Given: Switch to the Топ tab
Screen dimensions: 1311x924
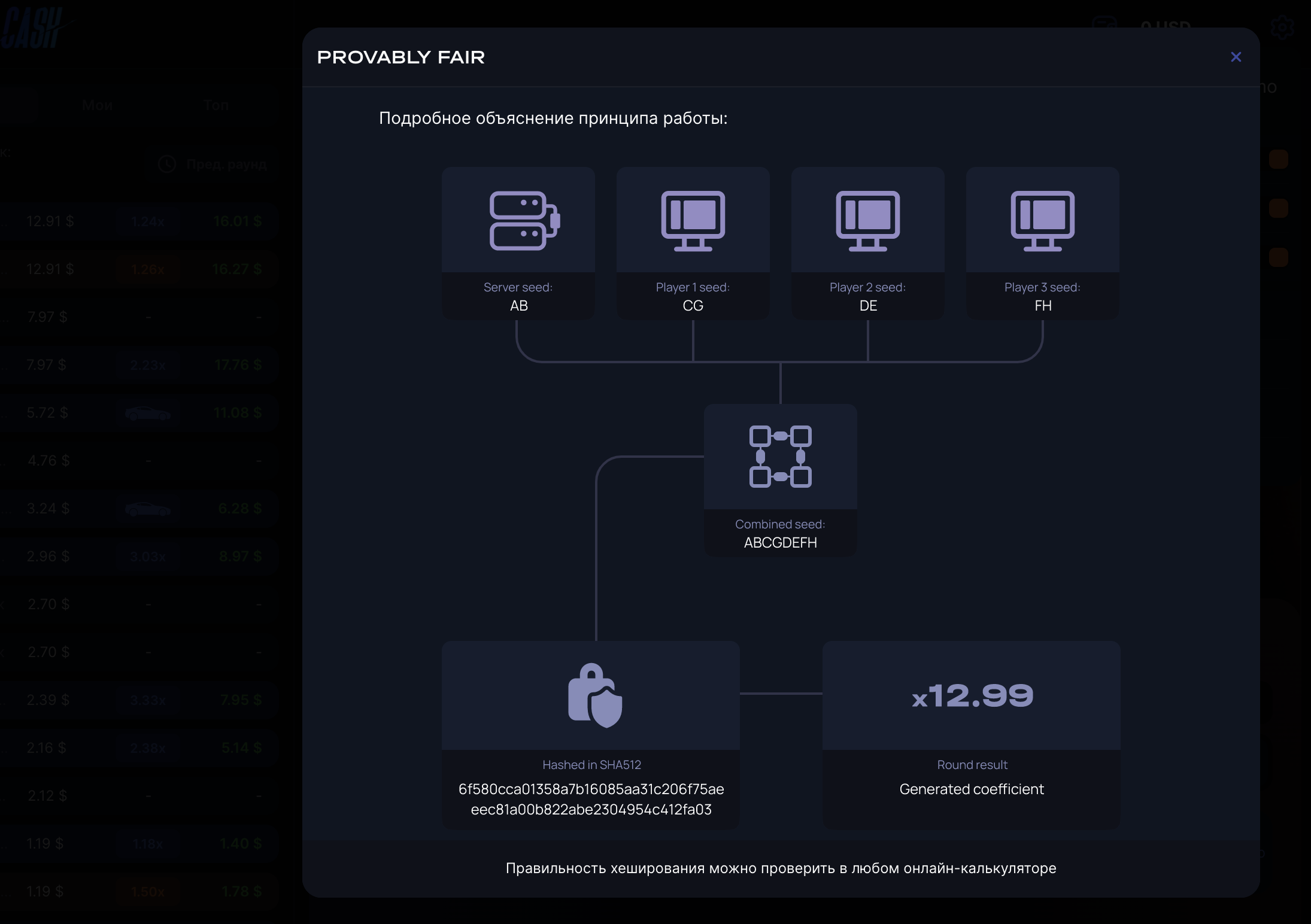Looking at the screenshot, I should pos(216,105).
